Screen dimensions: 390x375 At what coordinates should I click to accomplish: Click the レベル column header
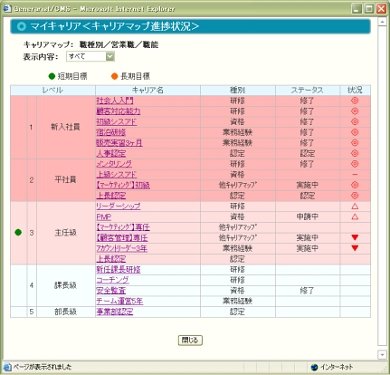(x=53, y=90)
